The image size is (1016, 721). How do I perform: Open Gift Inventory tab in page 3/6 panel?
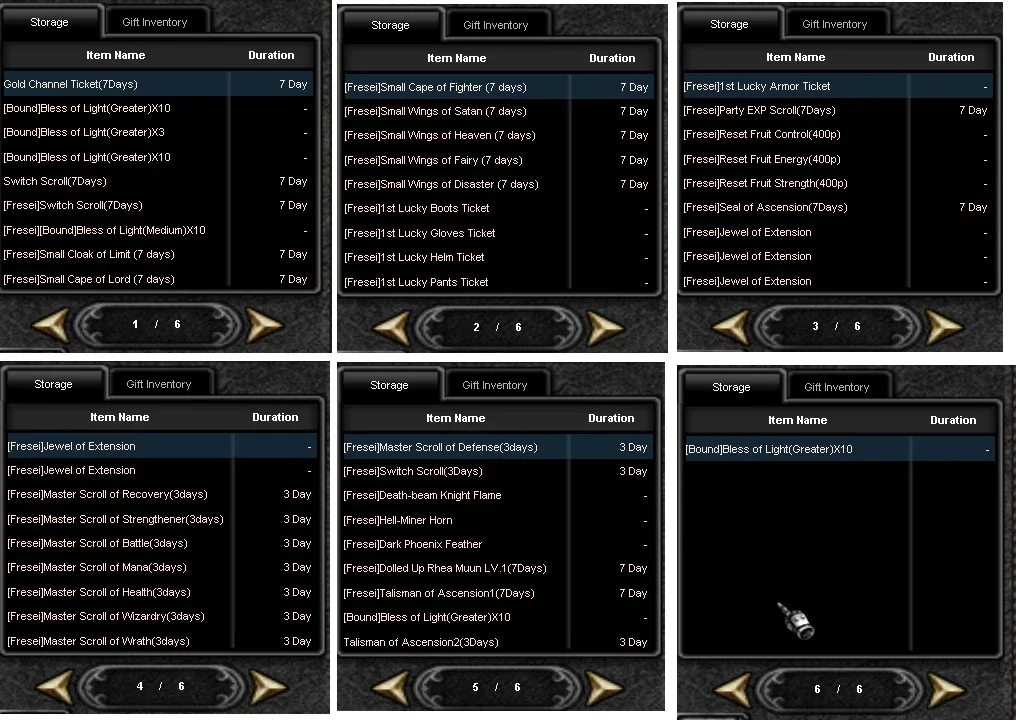pyautogui.click(x=835, y=24)
